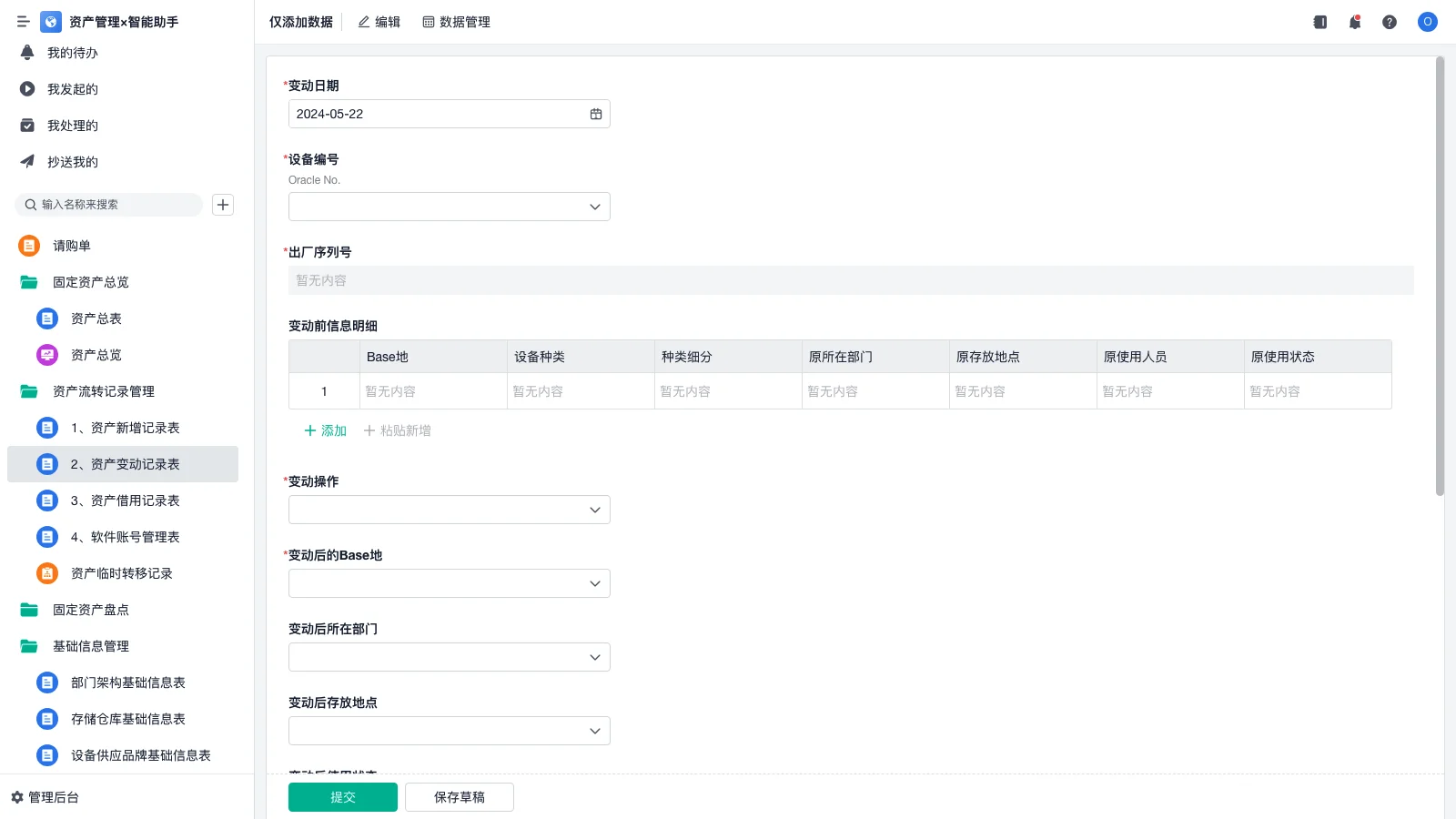Click the 原使用状态 column header
Viewport: 1456px width, 819px height.
pos(1318,357)
